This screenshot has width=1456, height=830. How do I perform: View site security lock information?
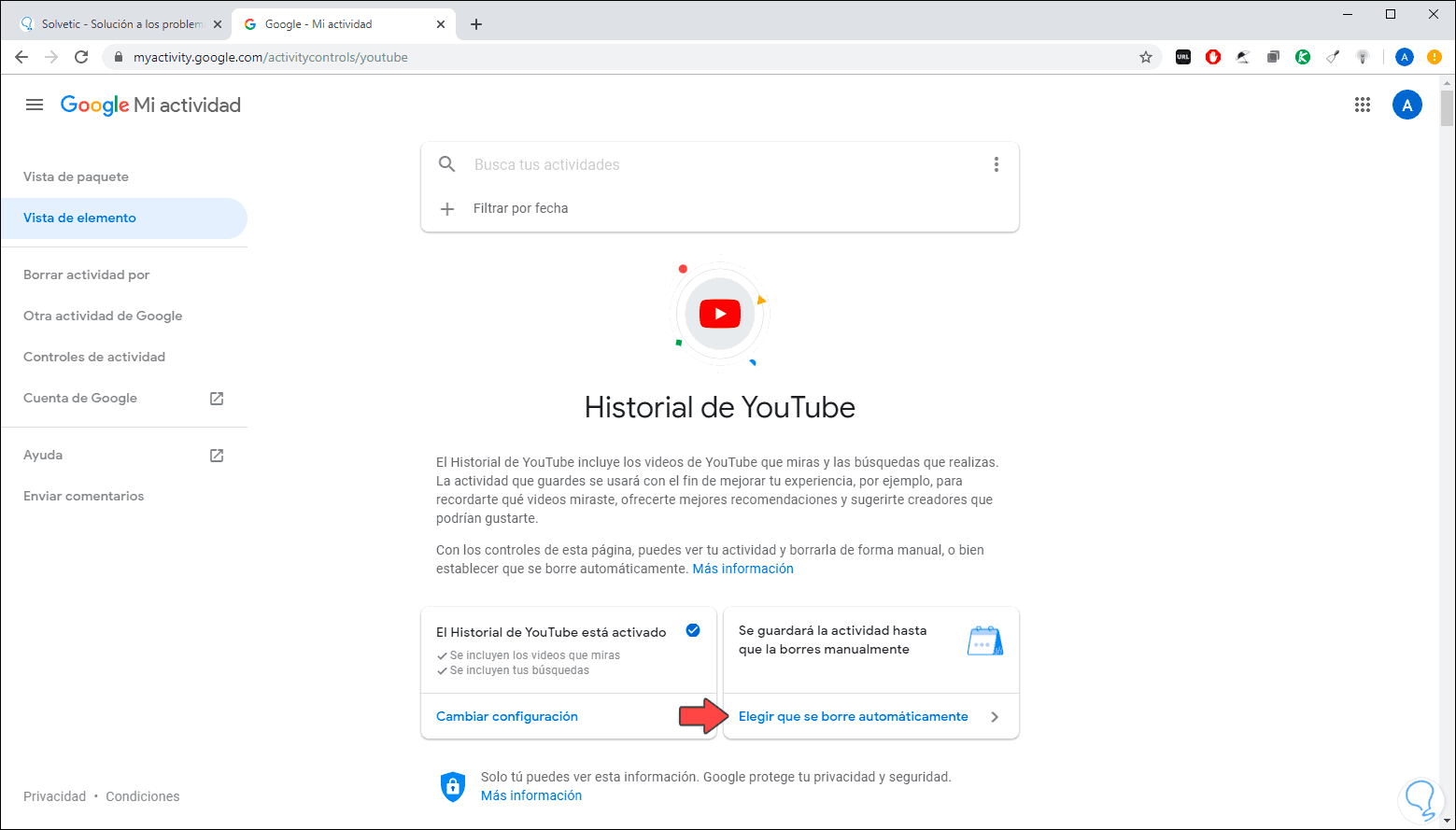(x=118, y=57)
